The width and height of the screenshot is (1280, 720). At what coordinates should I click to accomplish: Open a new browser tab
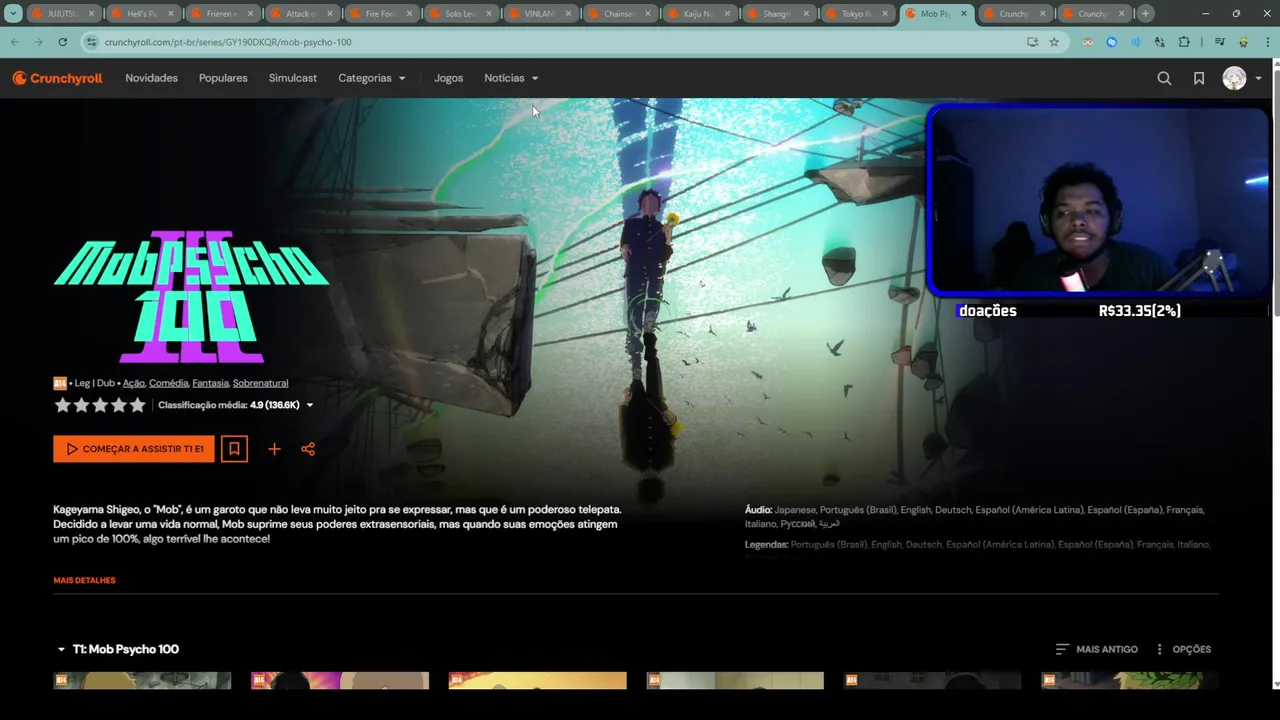[x=1146, y=14]
